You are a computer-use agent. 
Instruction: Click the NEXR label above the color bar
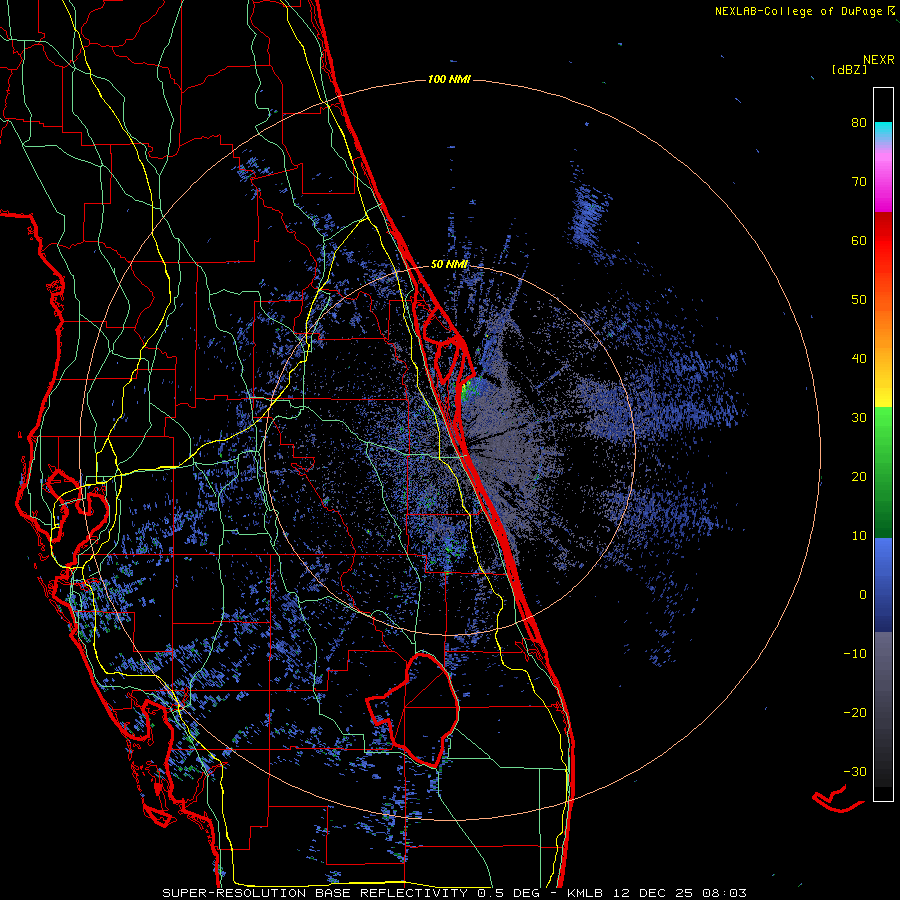tap(878, 60)
